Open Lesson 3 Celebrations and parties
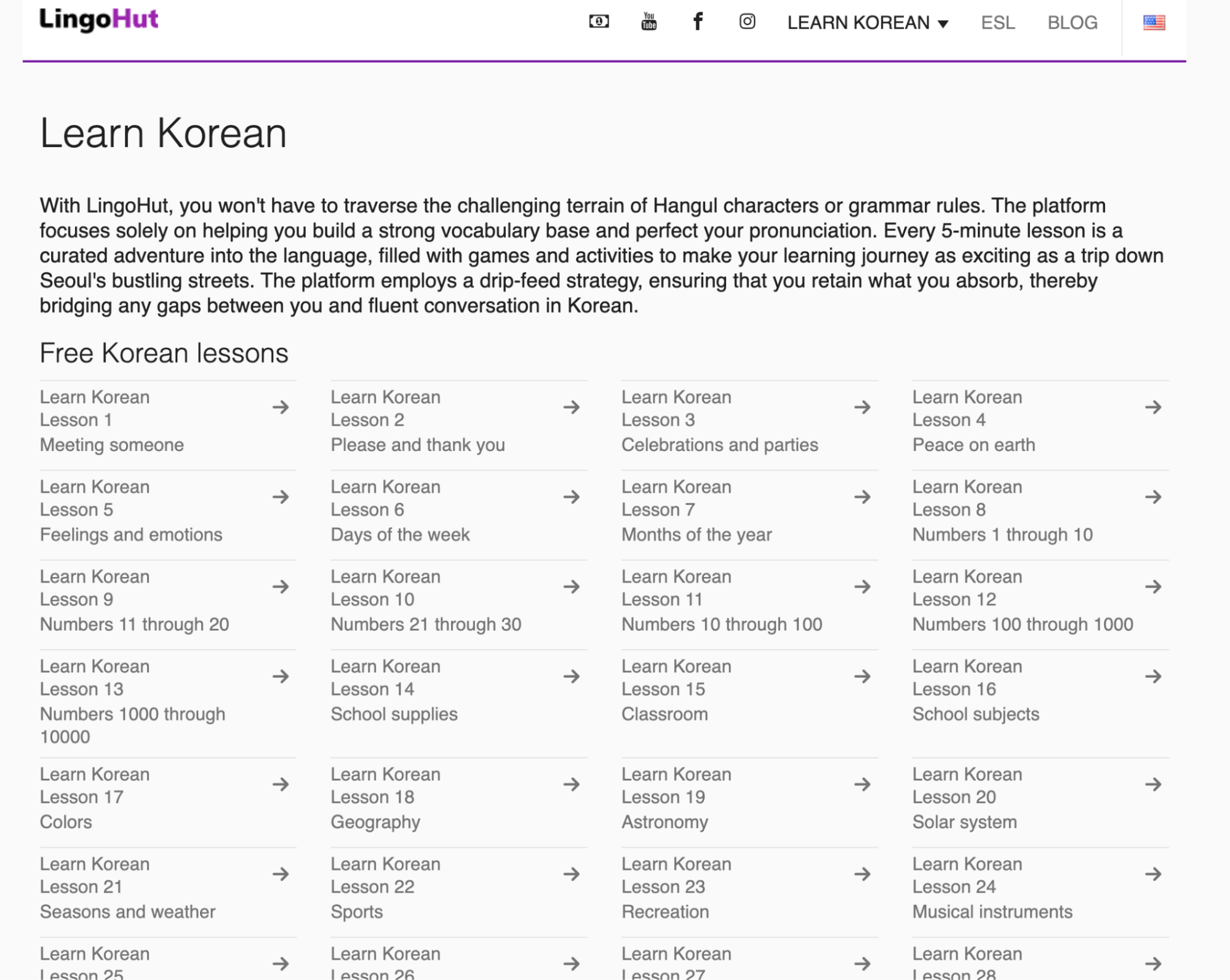1230x980 pixels. [719, 421]
